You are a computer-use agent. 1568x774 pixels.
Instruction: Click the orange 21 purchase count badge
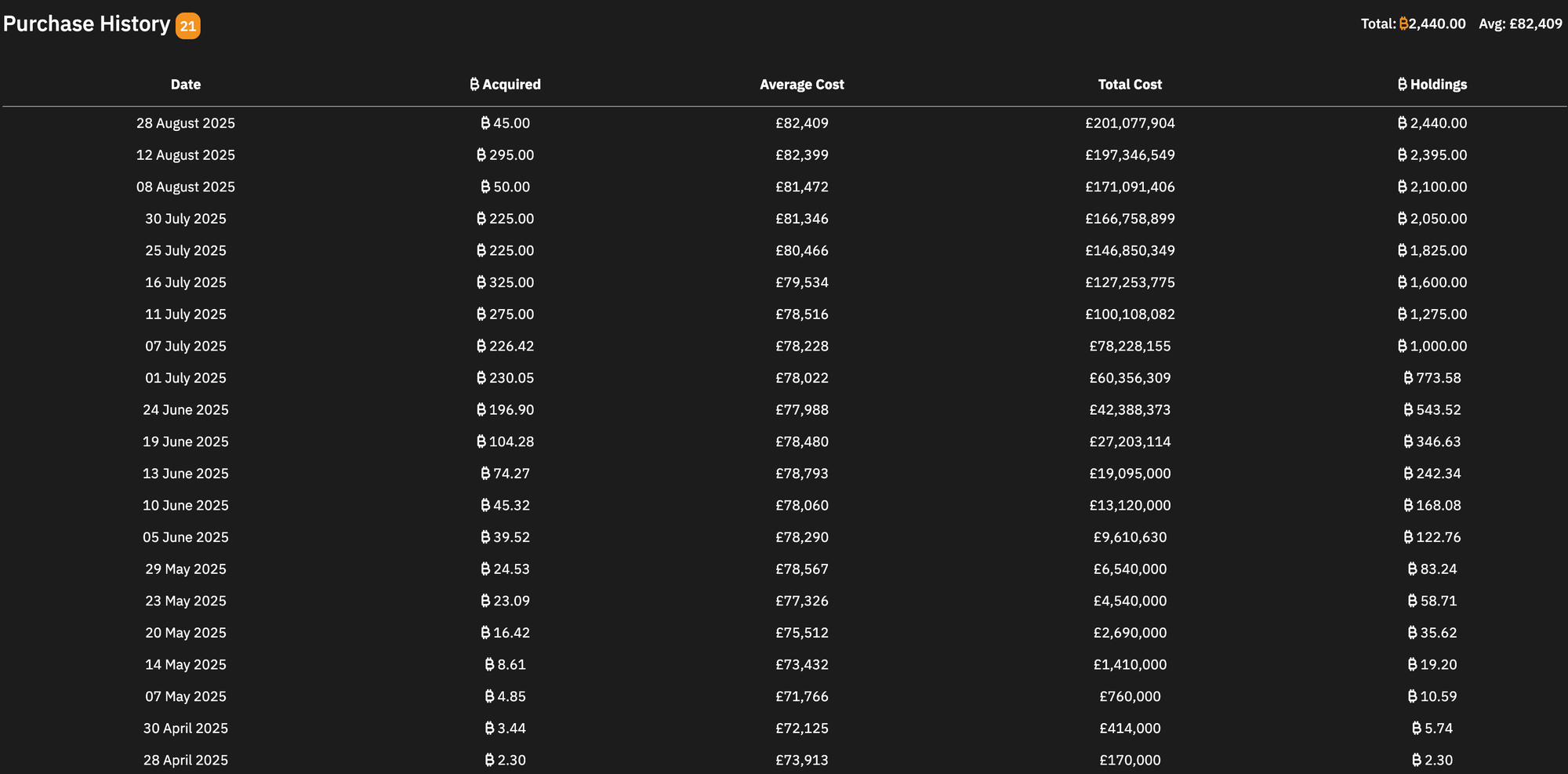[x=187, y=26]
